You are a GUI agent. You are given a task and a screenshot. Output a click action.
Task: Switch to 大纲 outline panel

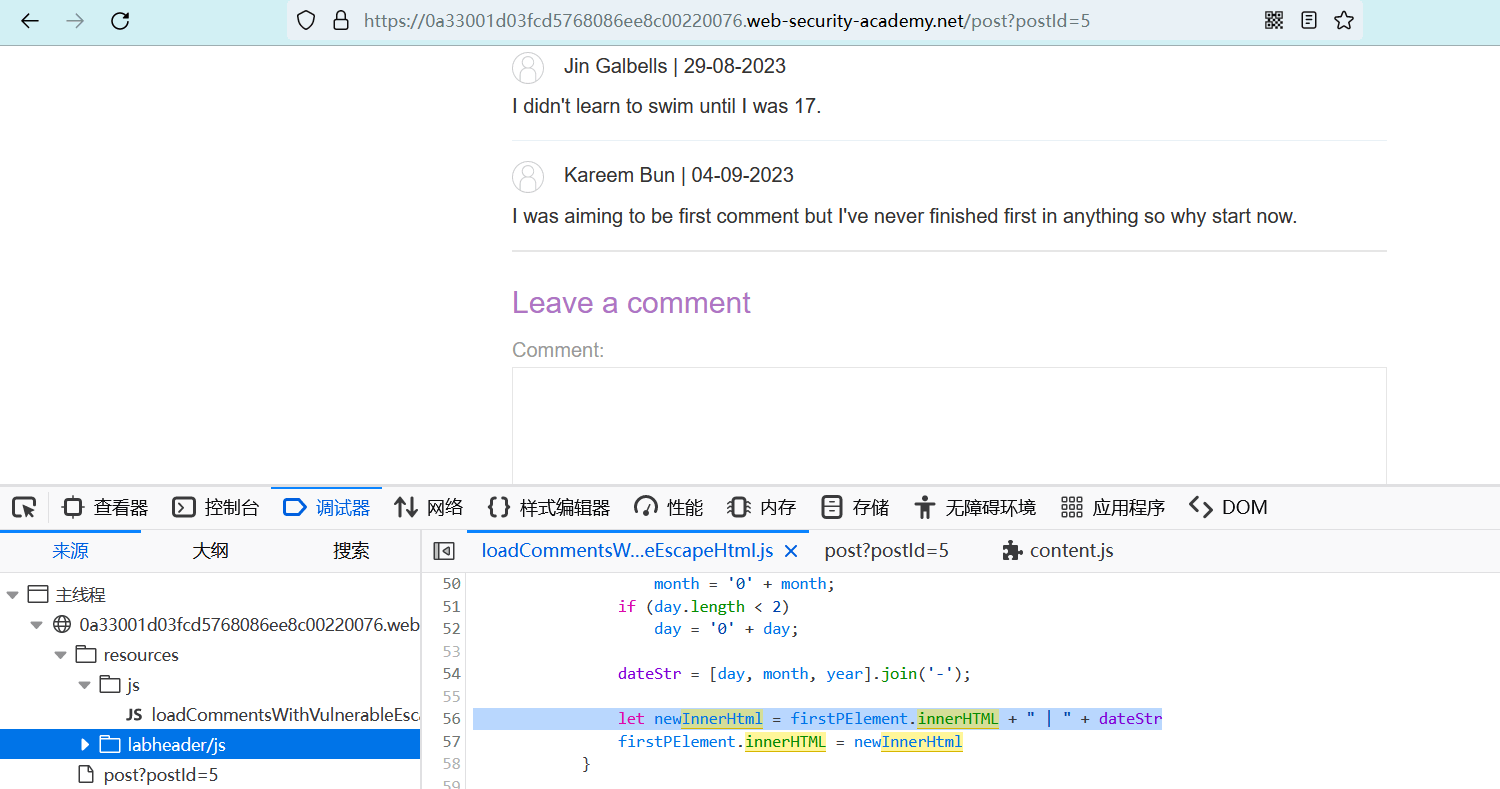pyautogui.click(x=210, y=551)
